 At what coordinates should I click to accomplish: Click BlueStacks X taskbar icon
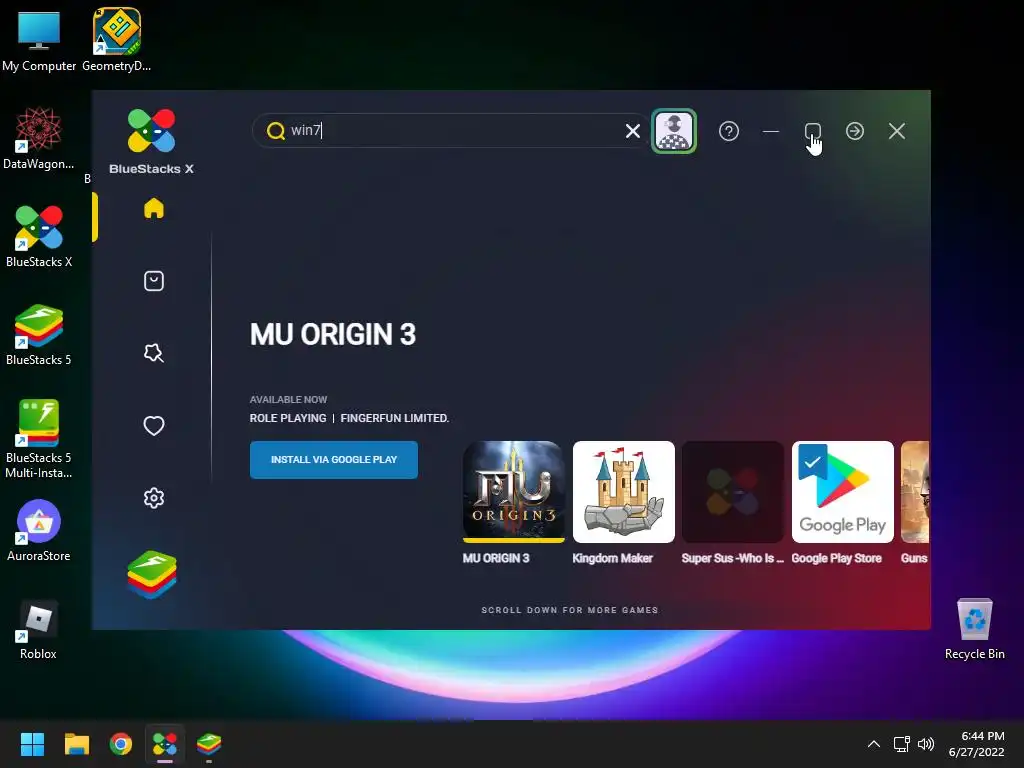[165, 744]
